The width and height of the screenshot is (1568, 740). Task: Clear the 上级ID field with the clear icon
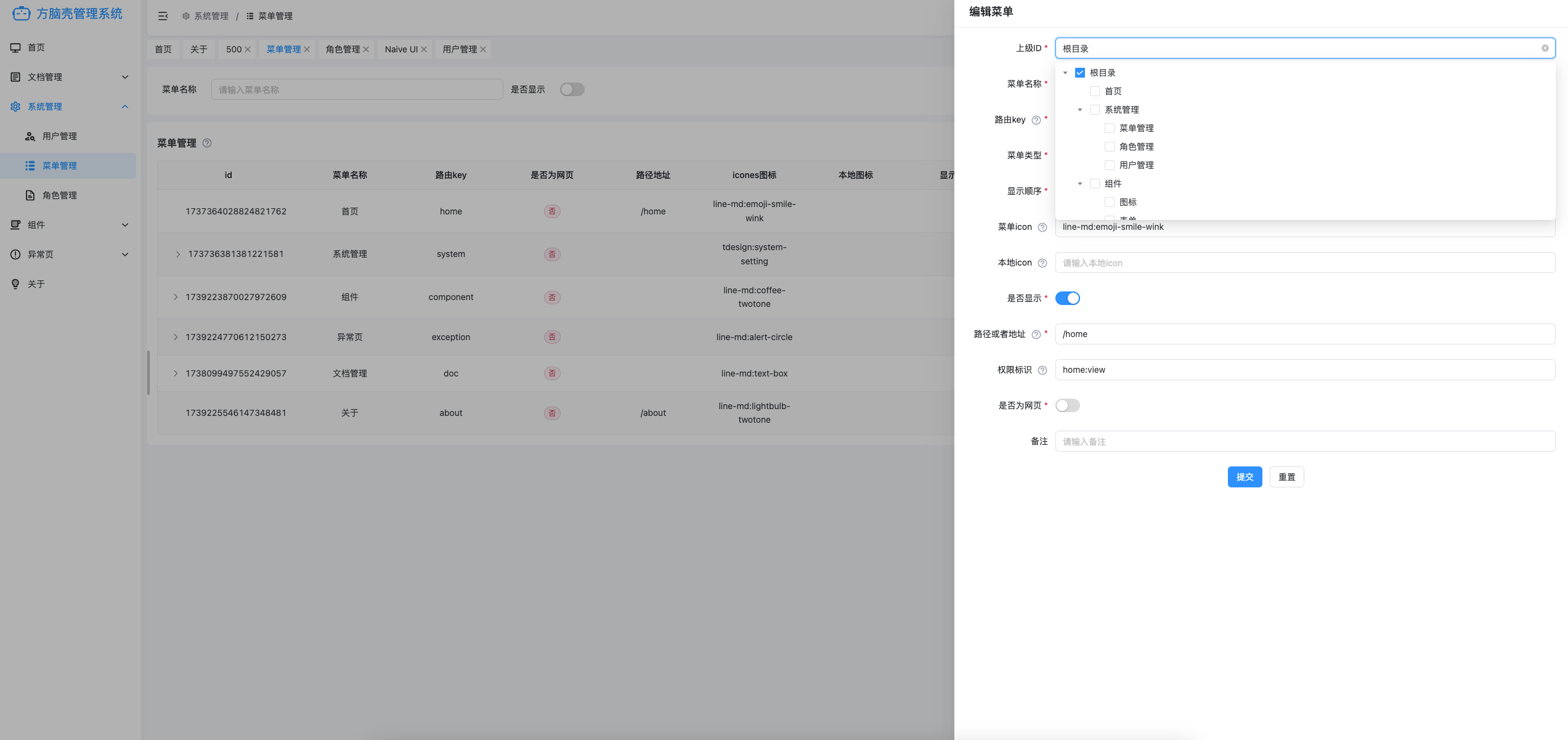point(1545,48)
